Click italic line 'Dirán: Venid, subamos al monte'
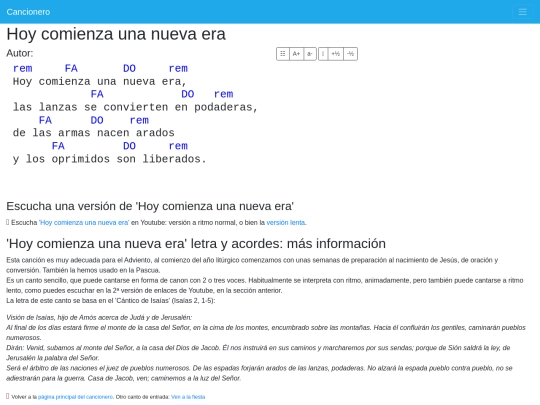 pos(258,353)
